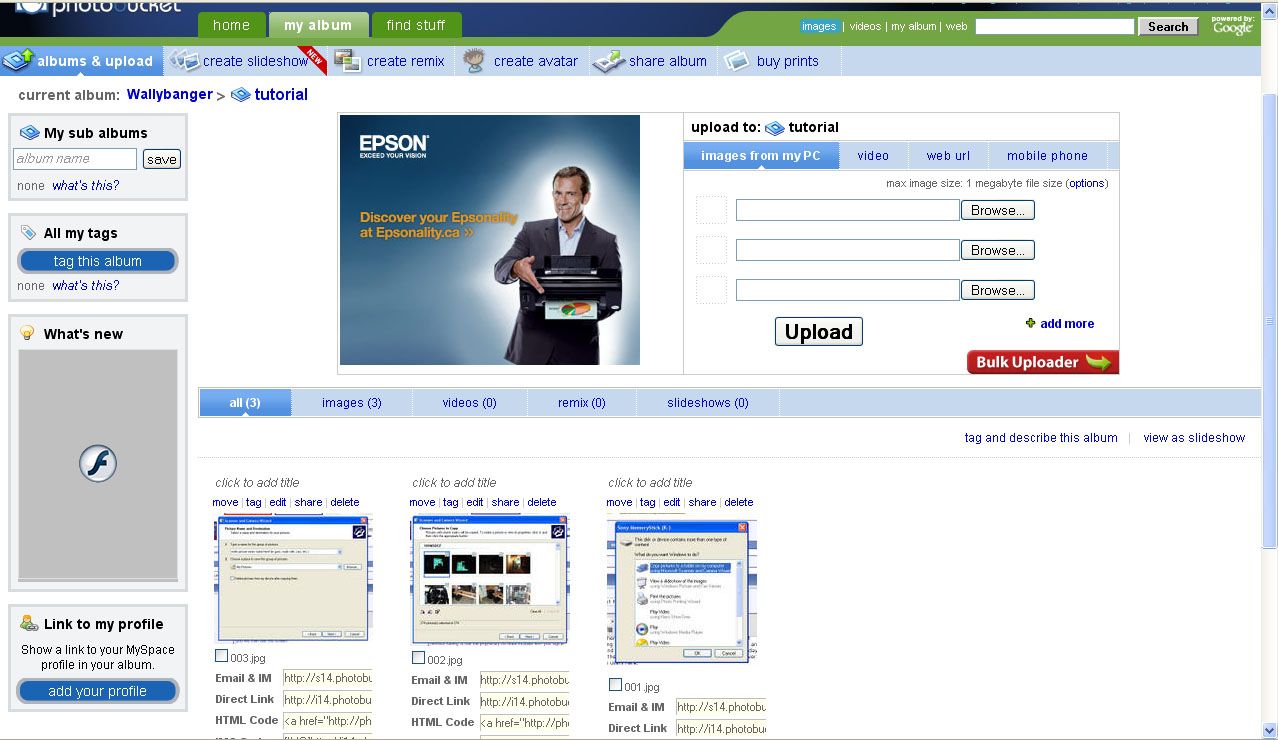Click the green plus add more icon
The width and height of the screenshot is (1278, 740).
1030,324
